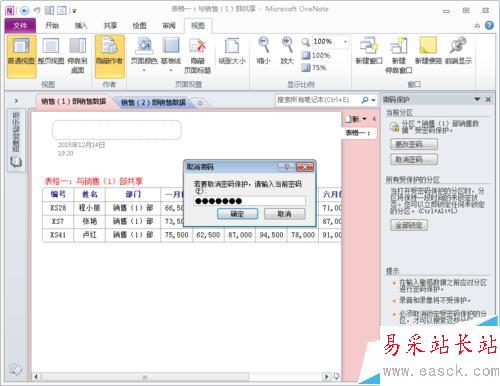Click Remove Password (取消密码) pane button
The height and width of the screenshot is (386, 500).
coord(414,159)
